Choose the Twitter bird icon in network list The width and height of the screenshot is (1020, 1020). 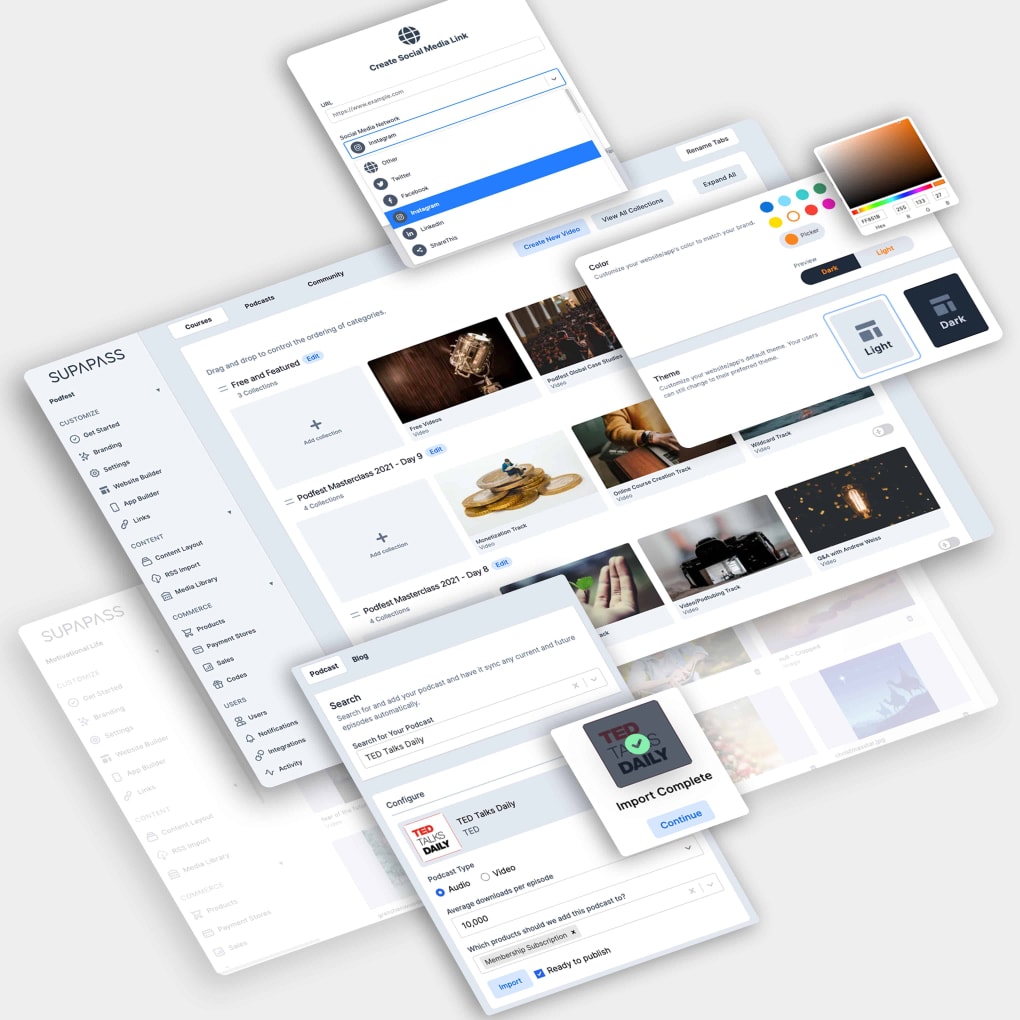pos(381,184)
